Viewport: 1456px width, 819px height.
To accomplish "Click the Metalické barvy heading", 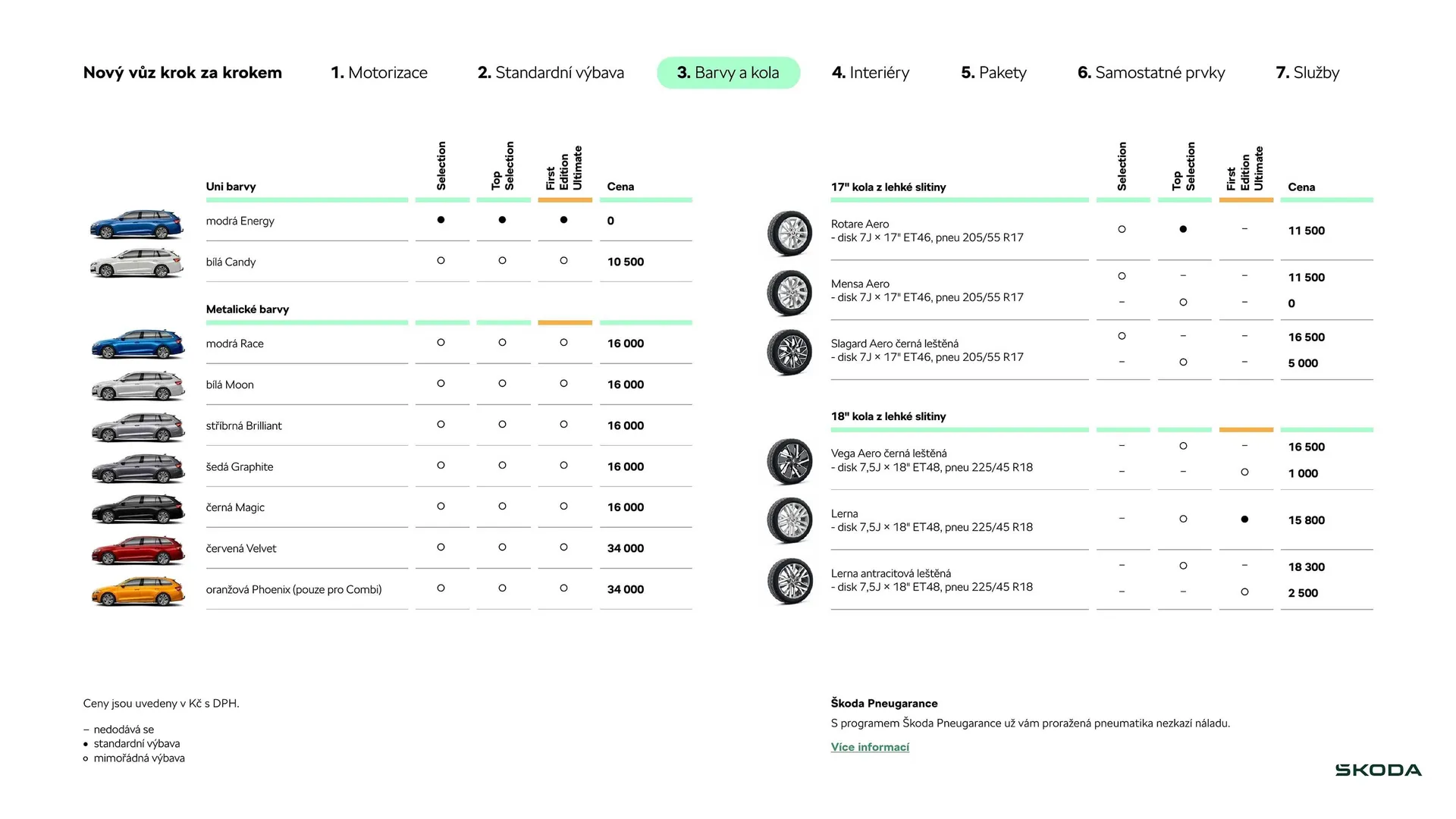I will point(247,309).
